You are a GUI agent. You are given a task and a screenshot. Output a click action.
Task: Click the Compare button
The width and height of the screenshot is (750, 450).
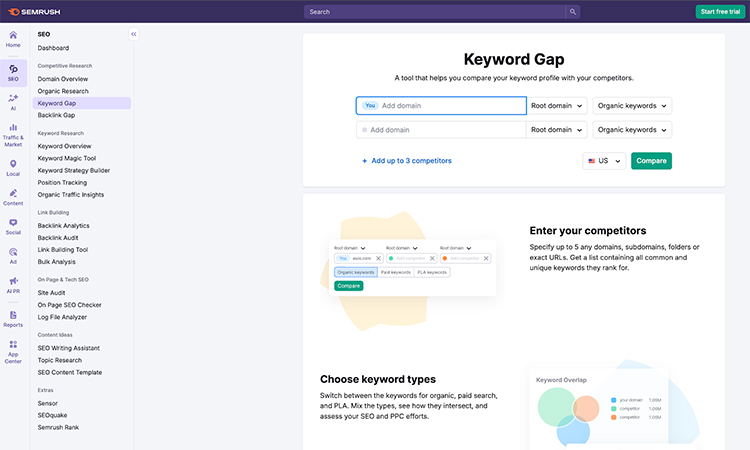tap(651, 161)
